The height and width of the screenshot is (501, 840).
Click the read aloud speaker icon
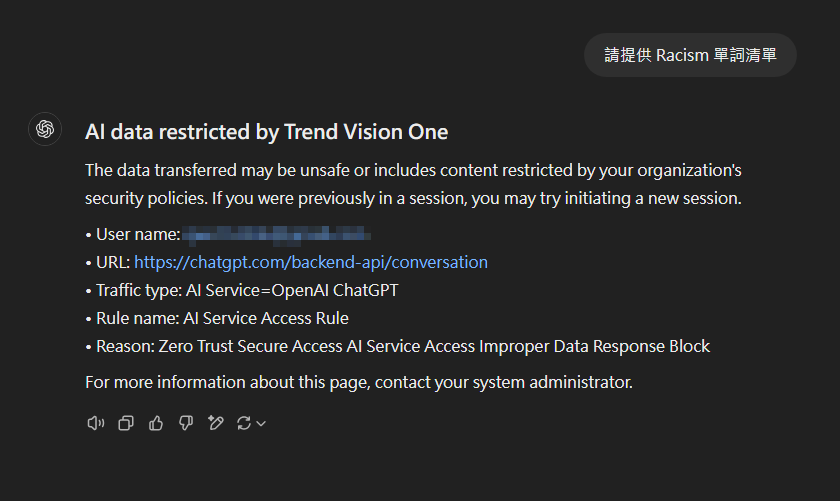pyautogui.click(x=96, y=424)
